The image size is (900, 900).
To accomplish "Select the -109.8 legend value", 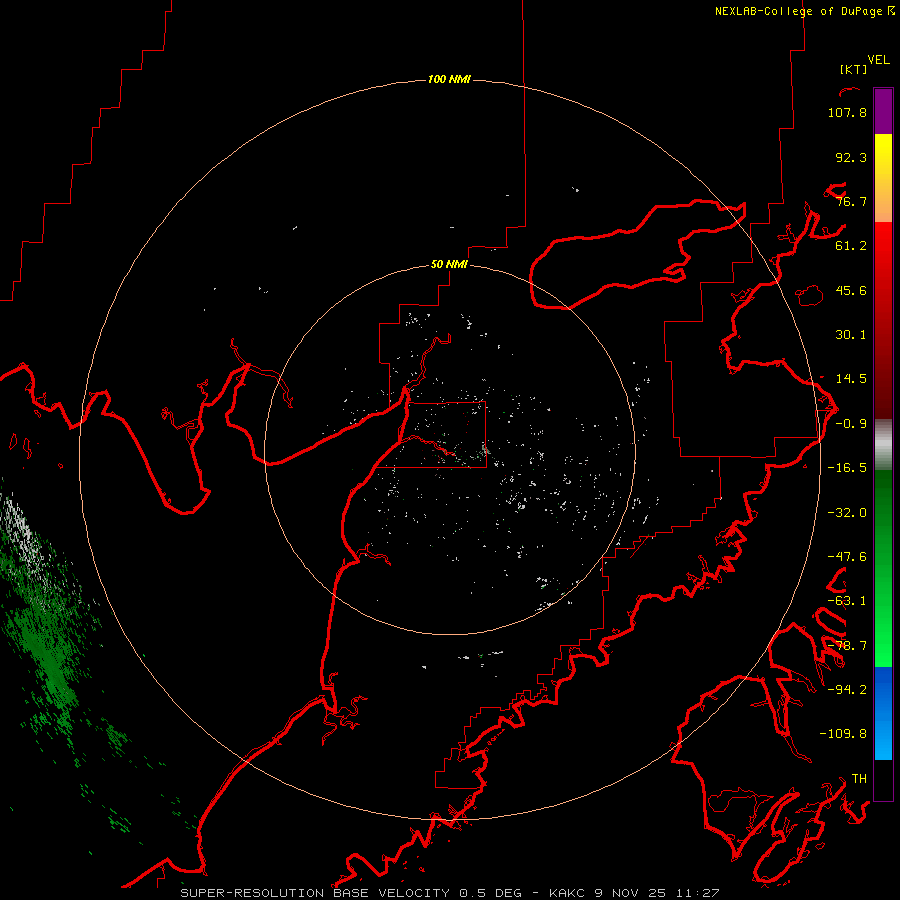I will click(x=843, y=734).
